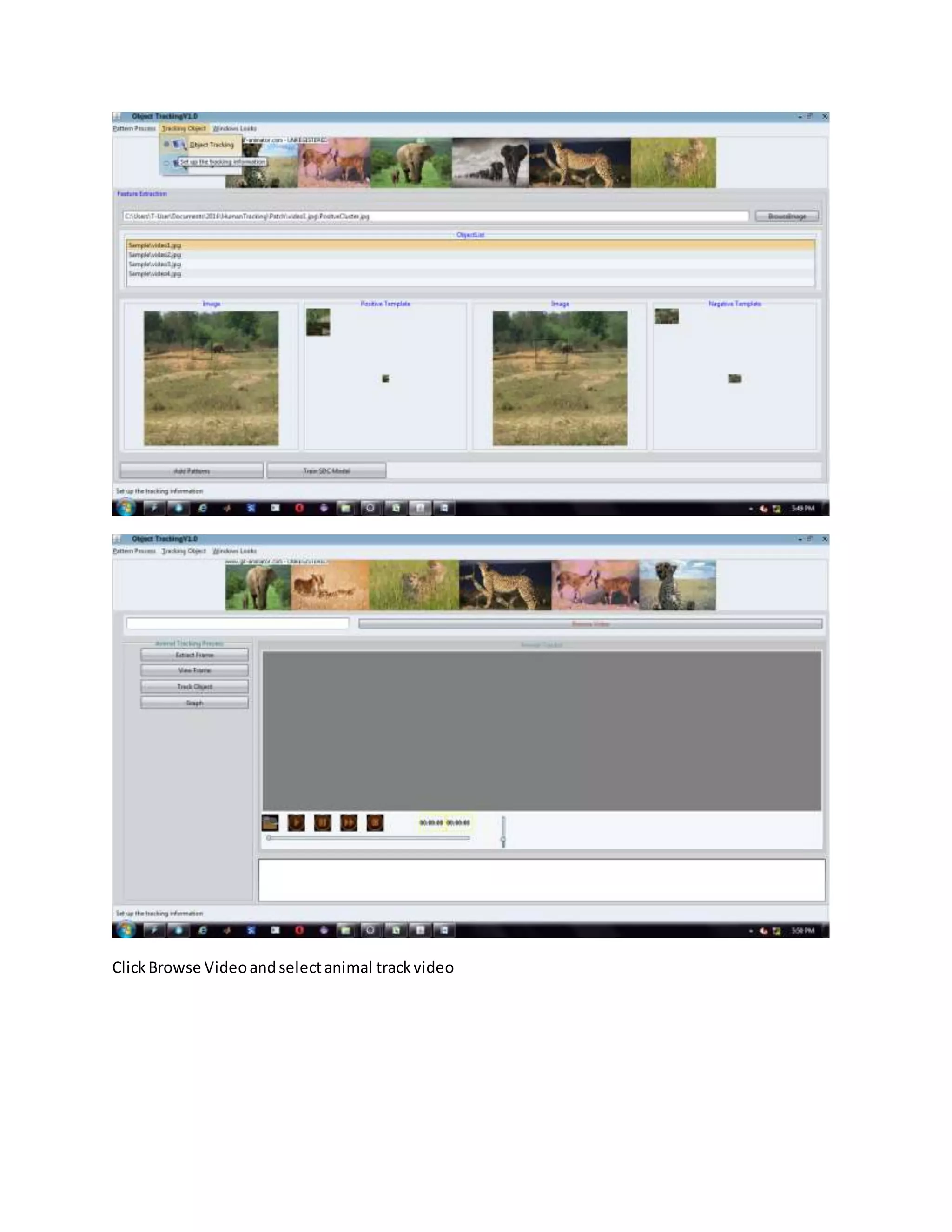Click the 00:00:00 elapsed time readout
The height and width of the screenshot is (1232, 952).
pos(431,823)
